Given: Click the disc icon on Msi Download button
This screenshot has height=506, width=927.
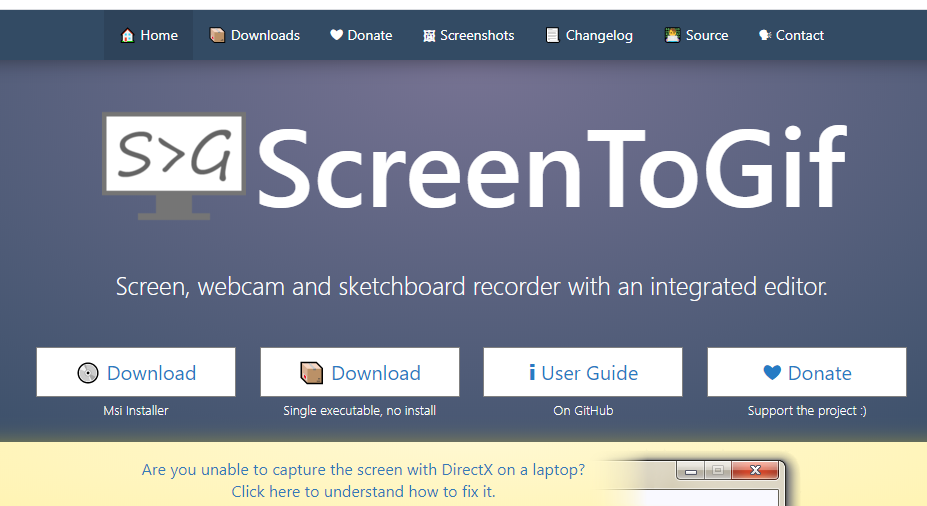Looking at the screenshot, I should click(x=88, y=373).
